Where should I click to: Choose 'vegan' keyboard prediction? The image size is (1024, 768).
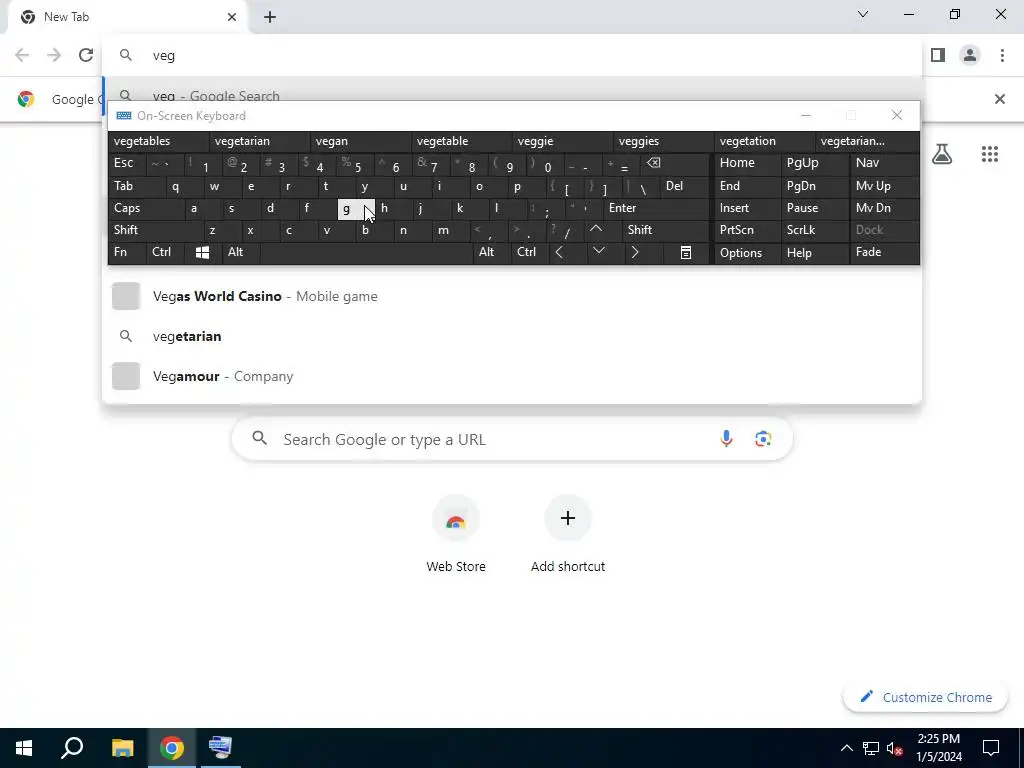point(360,141)
